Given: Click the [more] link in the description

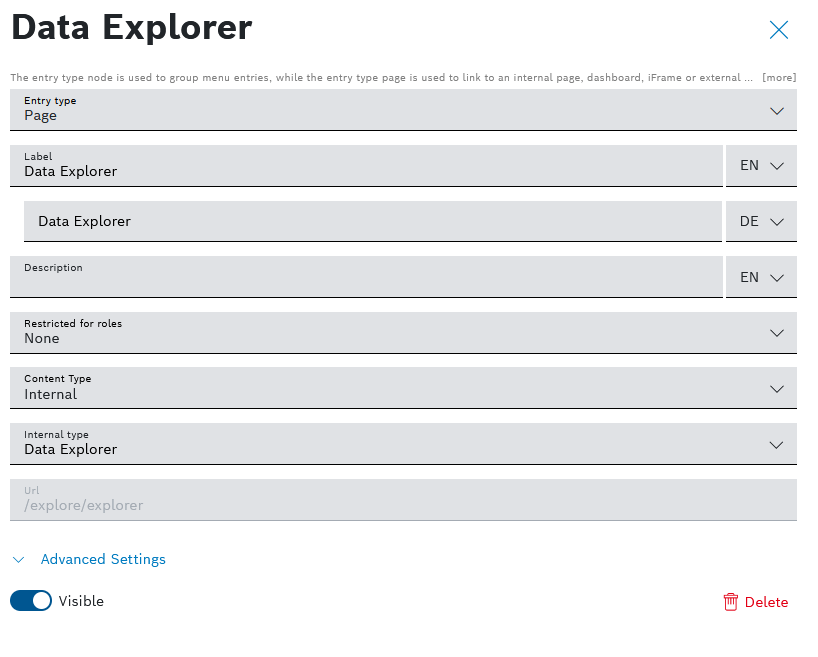Looking at the screenshot, I should 779,77.
